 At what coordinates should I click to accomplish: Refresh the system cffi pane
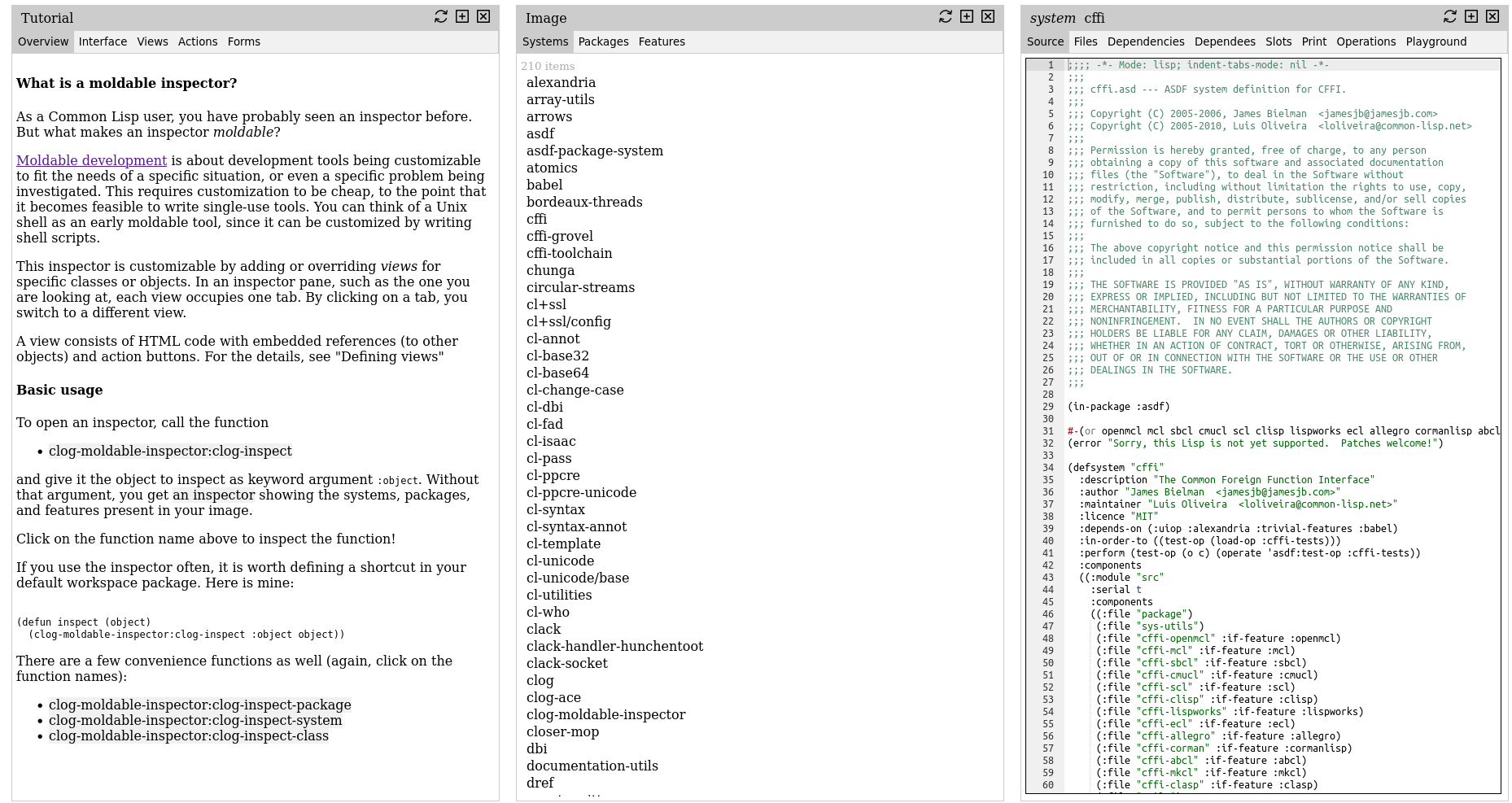point(1450,17)
